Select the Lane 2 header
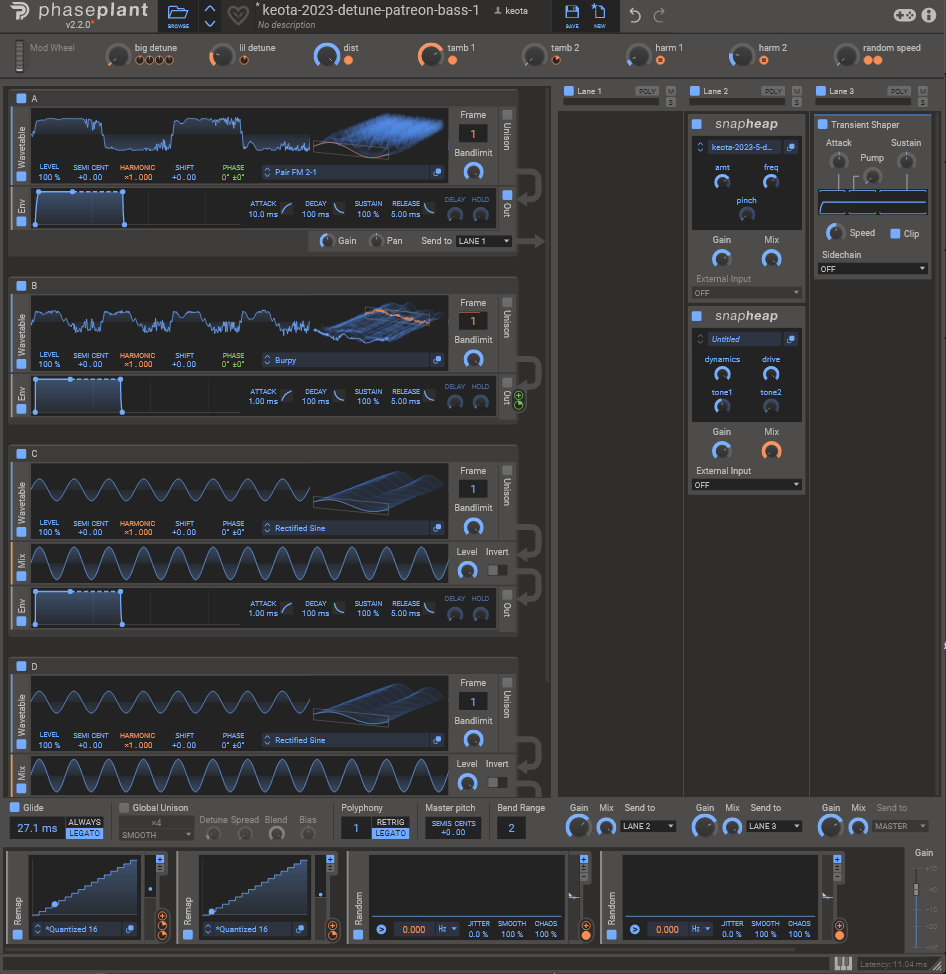The image size is (946, 974). pyautogui.click(x=716, y=91)
